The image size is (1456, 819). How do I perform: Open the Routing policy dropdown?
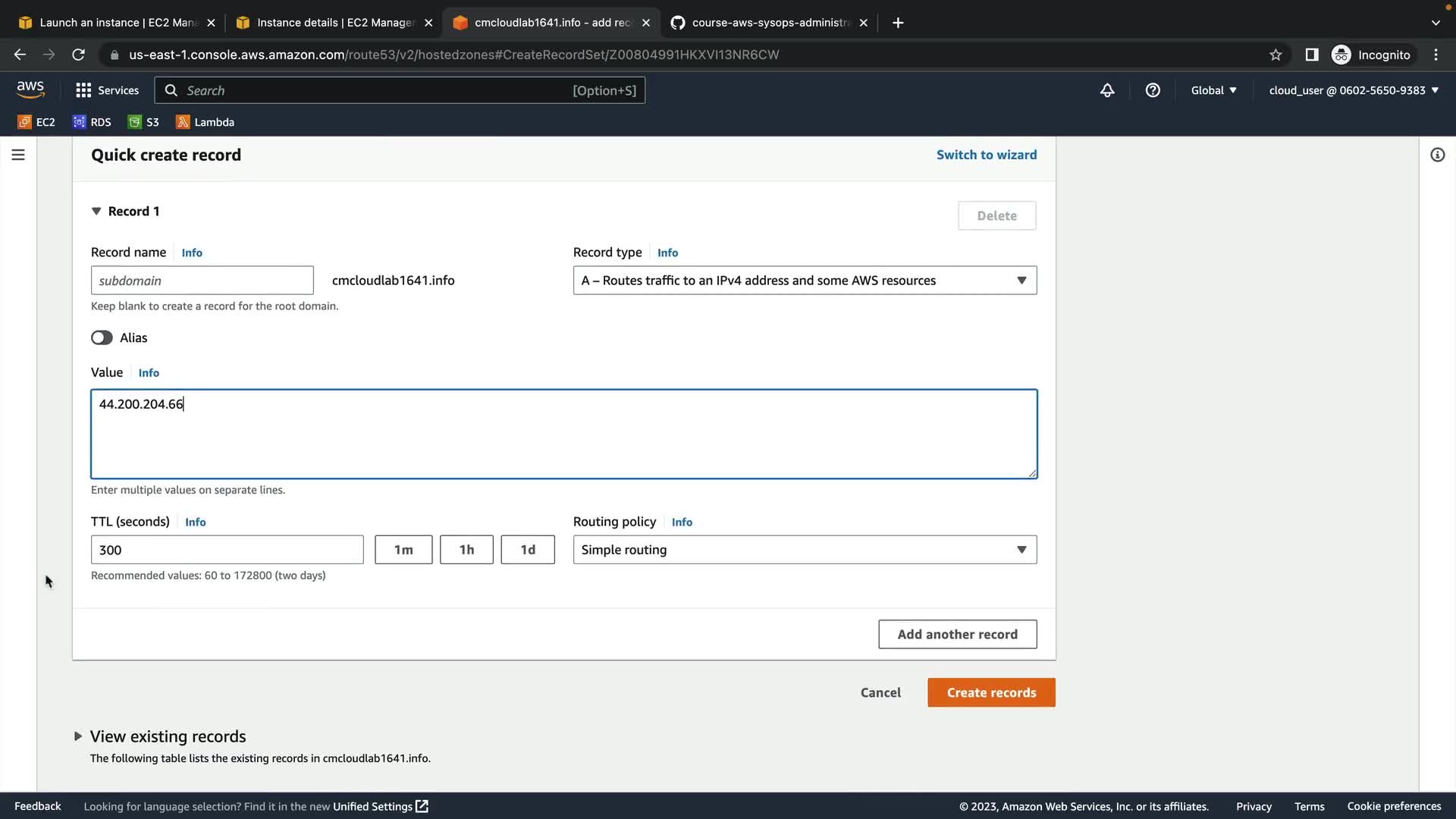[804, 550]
